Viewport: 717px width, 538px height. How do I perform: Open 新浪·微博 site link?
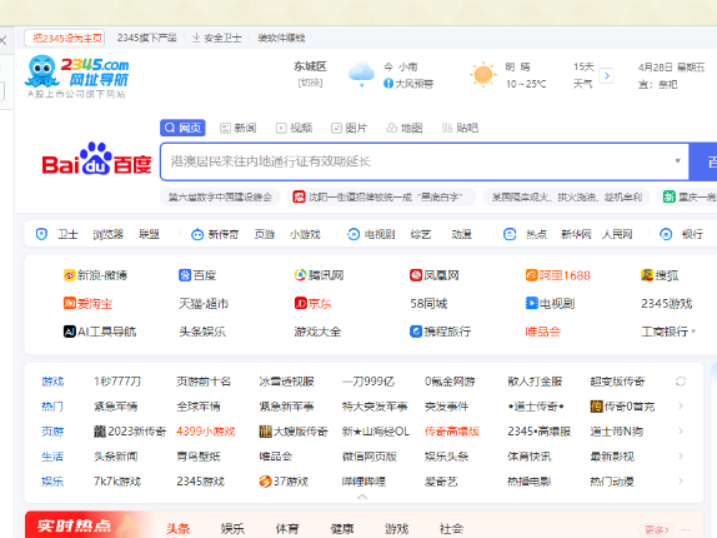95,275
